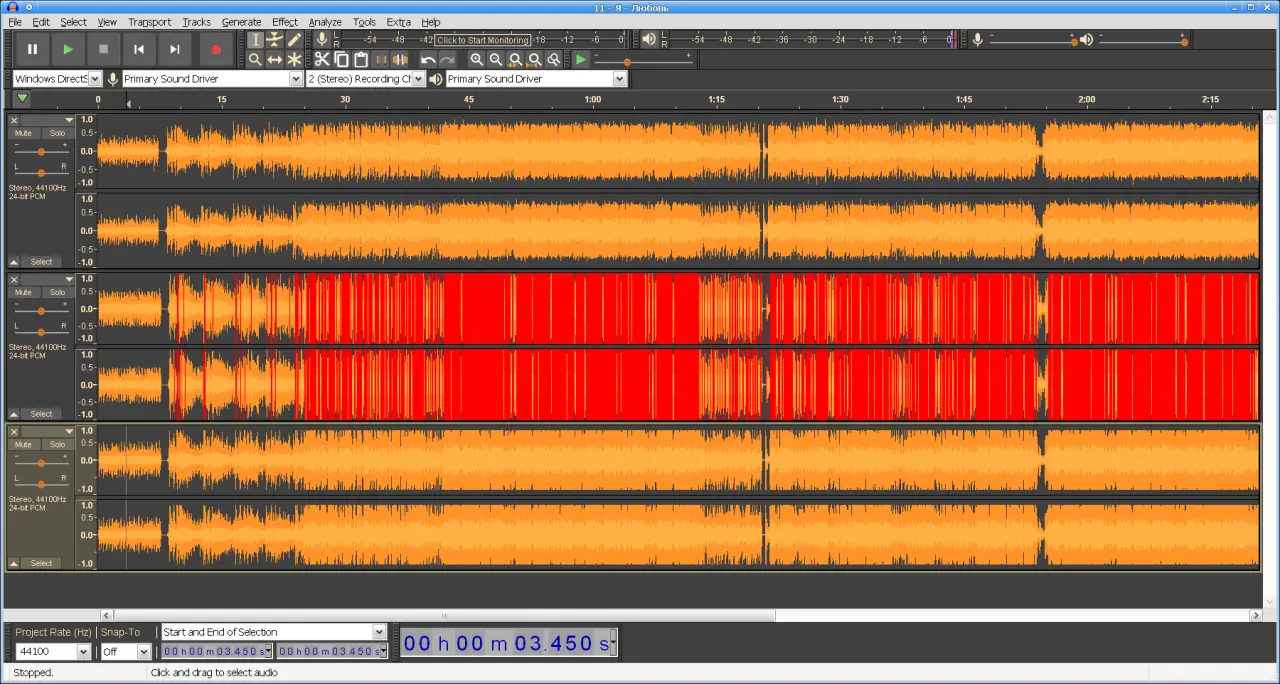
Task: Select the Draw (pencil) tool
Action: click(x=294, y=40)
